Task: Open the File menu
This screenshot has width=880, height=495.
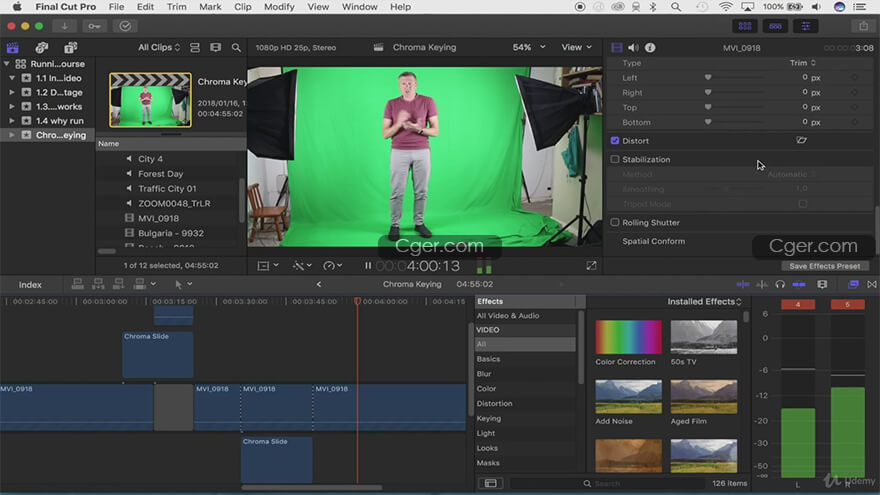Action: tap(116, 7)
